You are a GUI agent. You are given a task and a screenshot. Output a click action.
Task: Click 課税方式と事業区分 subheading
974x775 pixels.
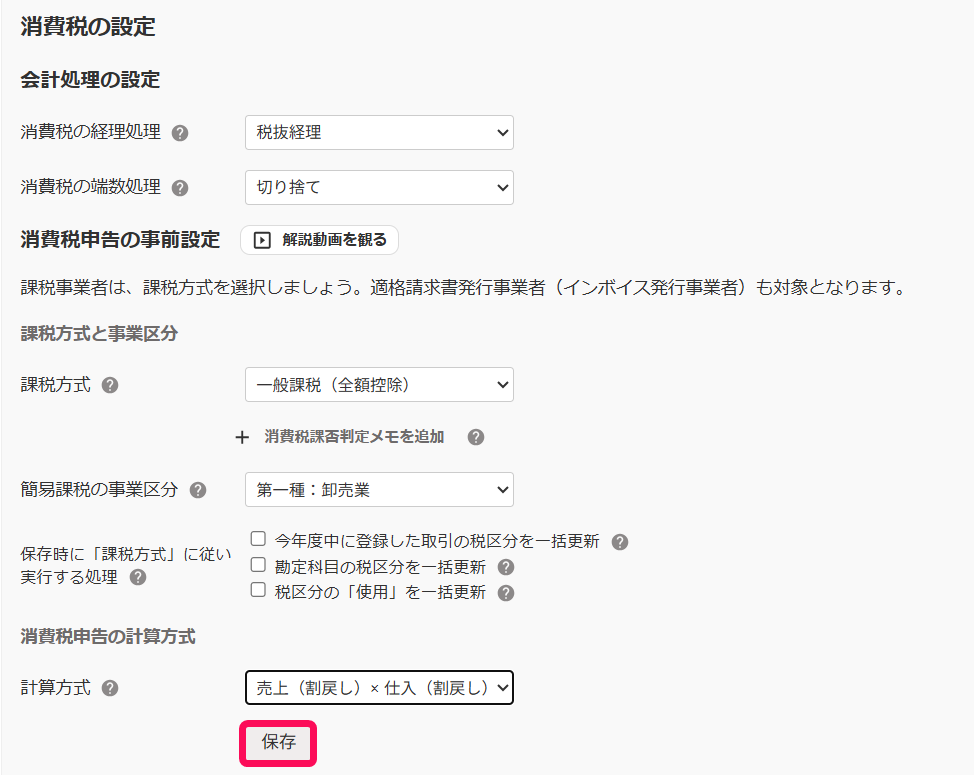click(x=99, y=333)
